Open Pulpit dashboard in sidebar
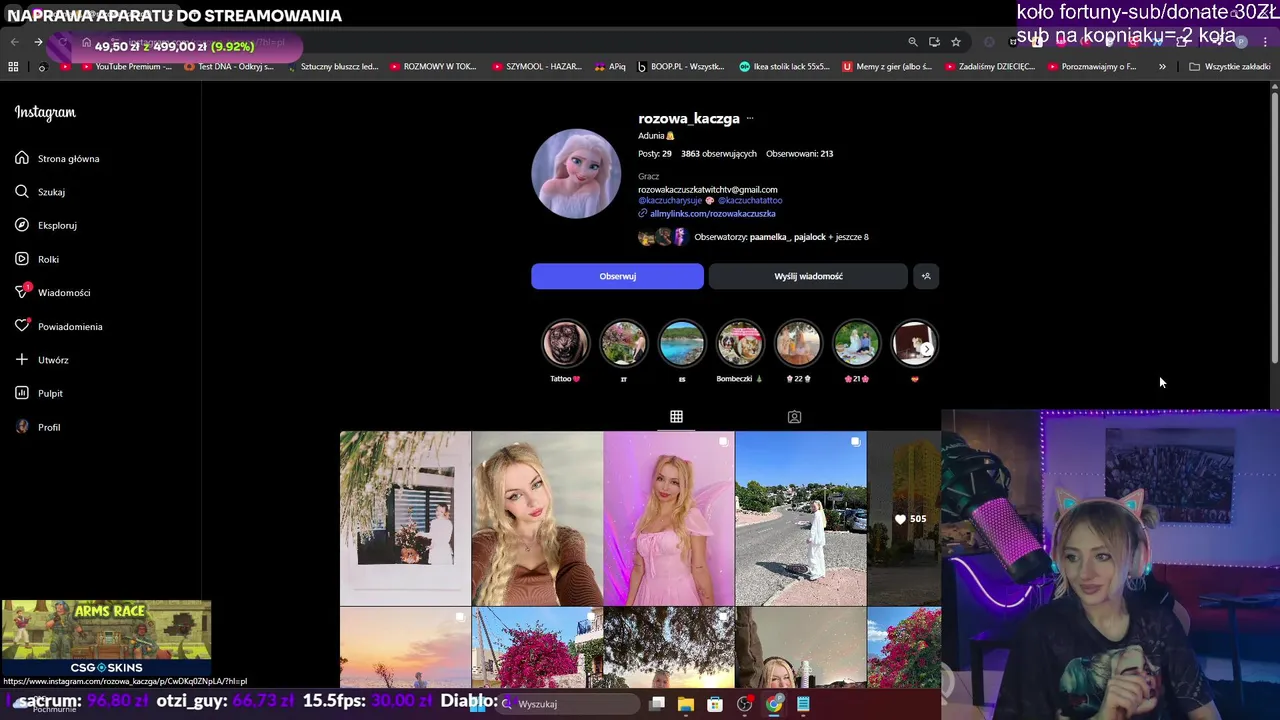1280x720 pixels. (39, 393)
